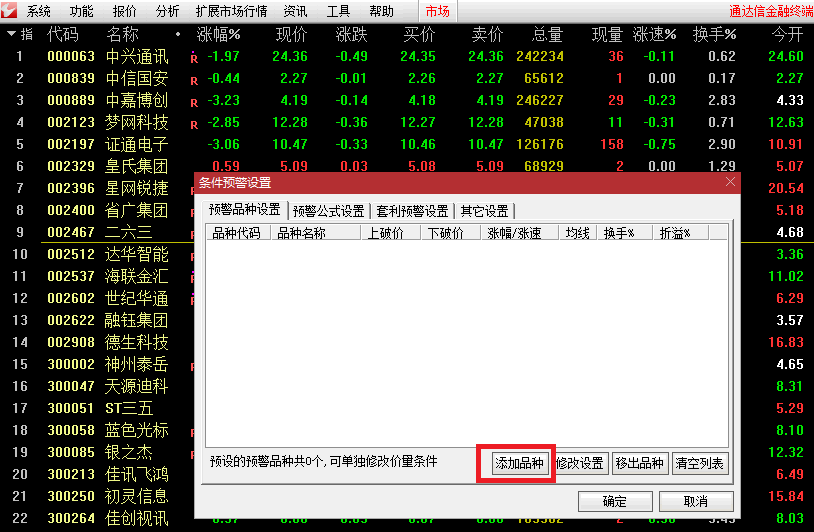Image resolution: width=814 pixels, height=532 pixels.
Task: Select stock row 银之杰
Action: [129, 452]
